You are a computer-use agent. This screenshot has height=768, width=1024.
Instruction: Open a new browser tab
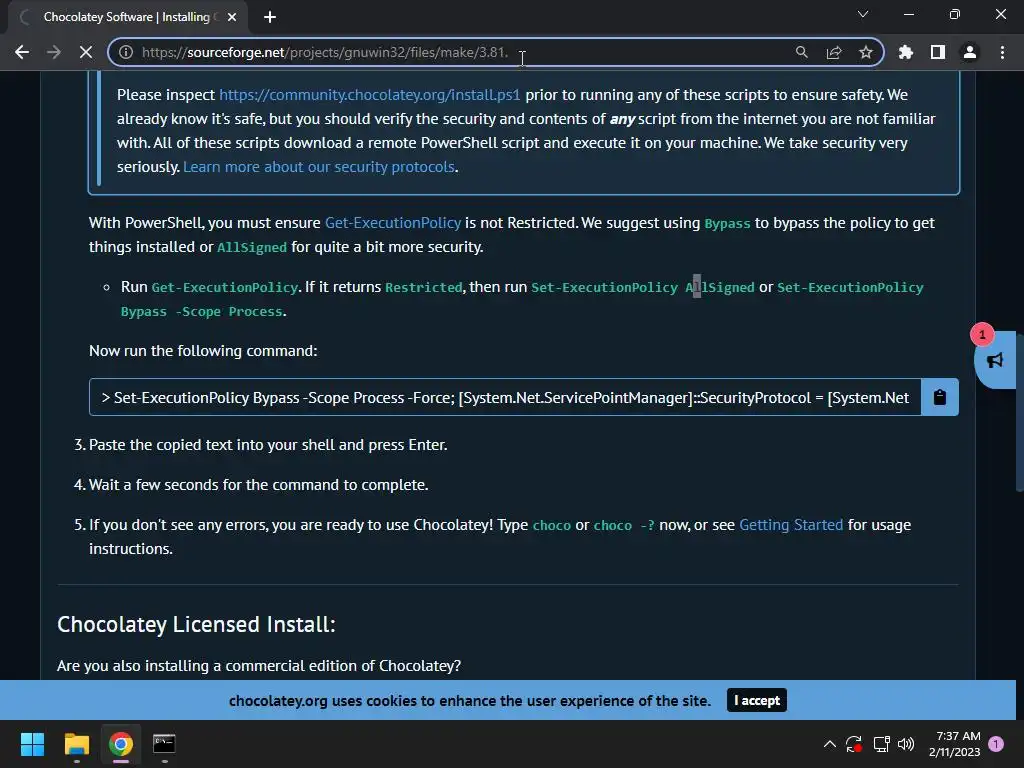(270, 17)
